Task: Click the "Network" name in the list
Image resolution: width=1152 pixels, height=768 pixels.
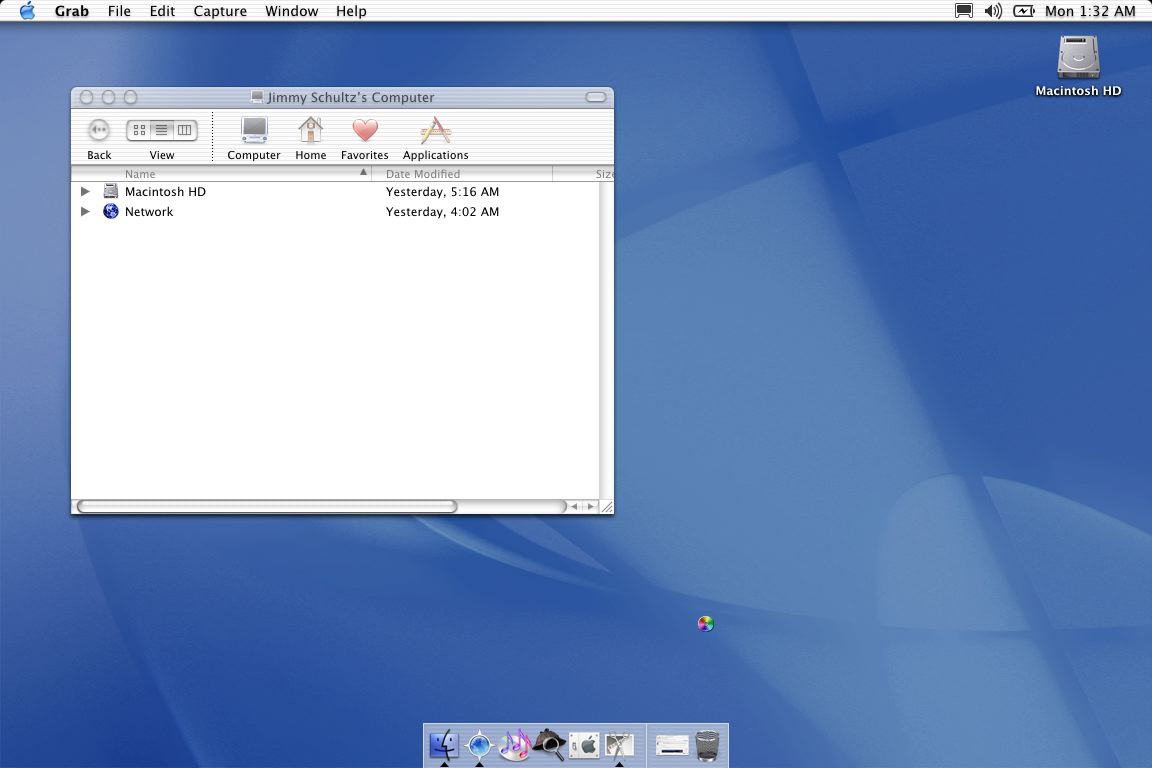Action: pyautogui.click(x=149, y=212)
